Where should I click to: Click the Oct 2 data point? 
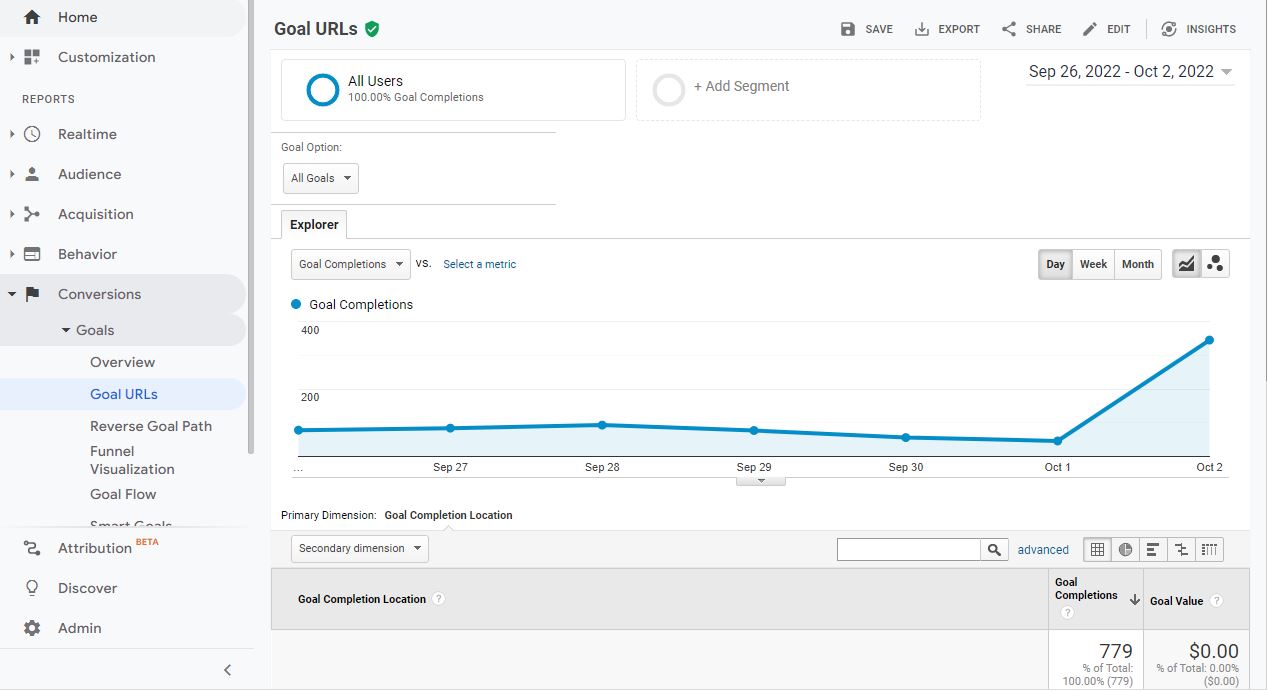[1209, 340]
